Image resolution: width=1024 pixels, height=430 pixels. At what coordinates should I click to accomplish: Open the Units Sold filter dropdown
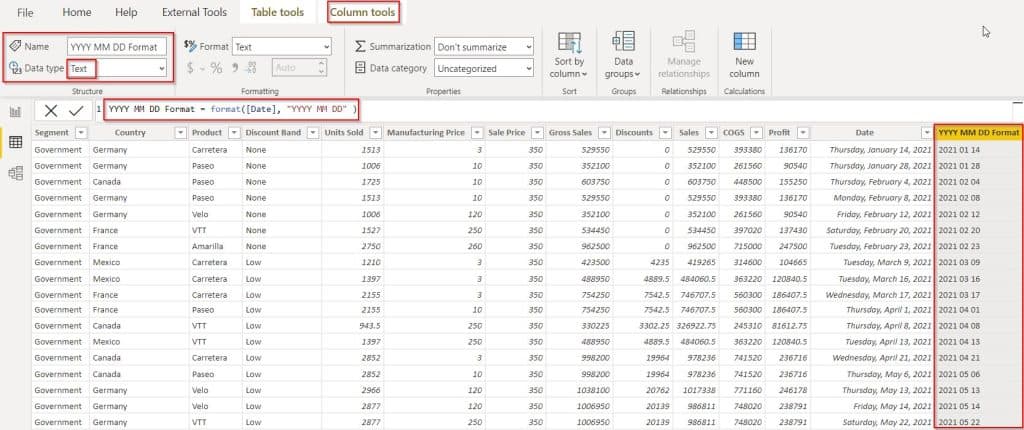coord(376,133)
